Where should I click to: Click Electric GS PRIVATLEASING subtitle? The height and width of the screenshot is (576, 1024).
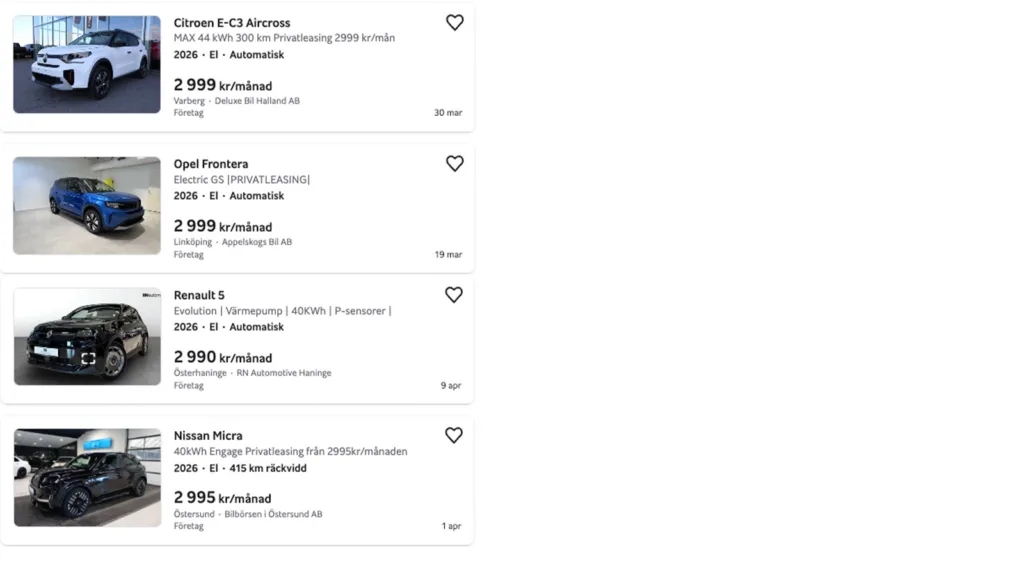[x=242, y=180]
